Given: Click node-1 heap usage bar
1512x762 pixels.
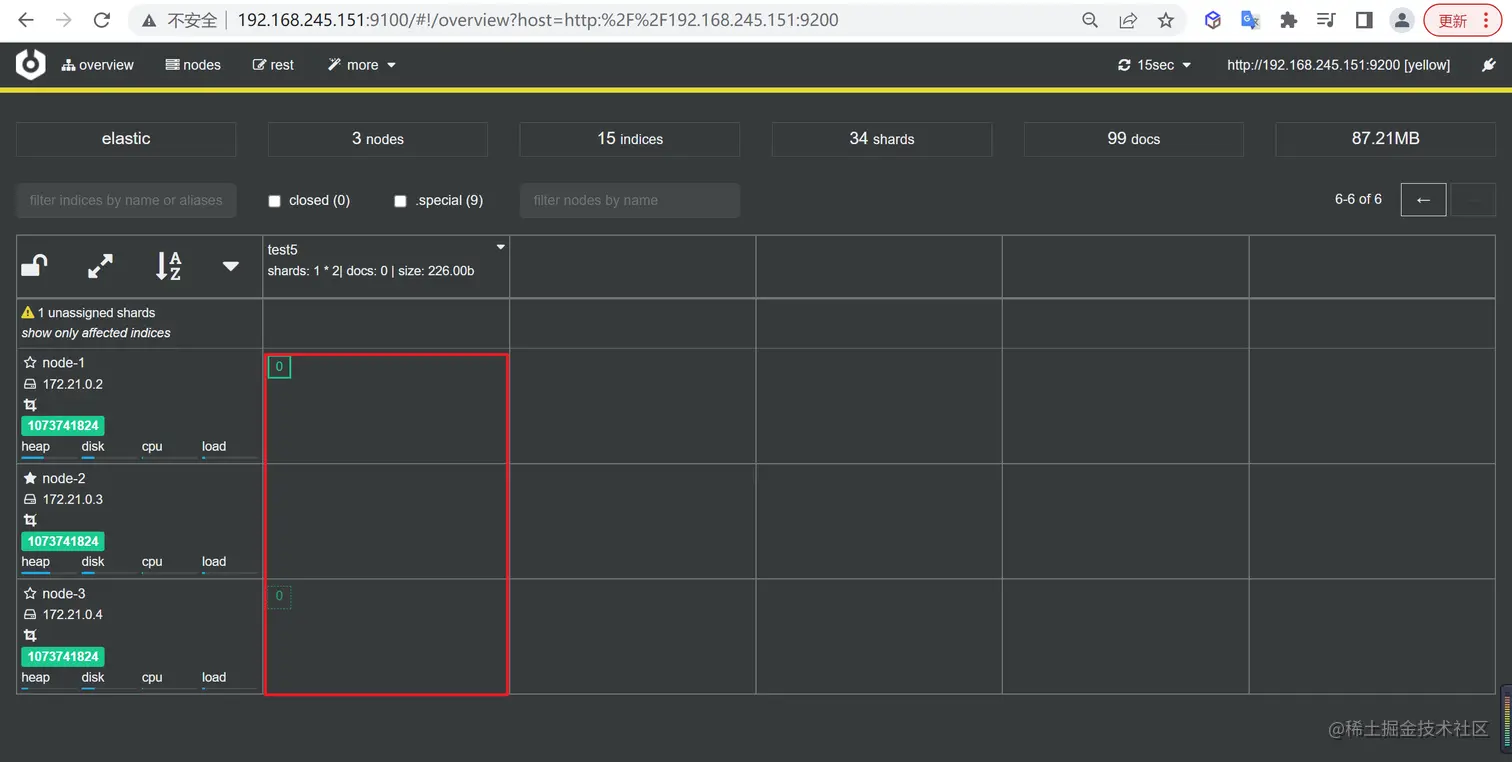Looking at the screenshot, I should pyautogui.click(x=49, y=458).
